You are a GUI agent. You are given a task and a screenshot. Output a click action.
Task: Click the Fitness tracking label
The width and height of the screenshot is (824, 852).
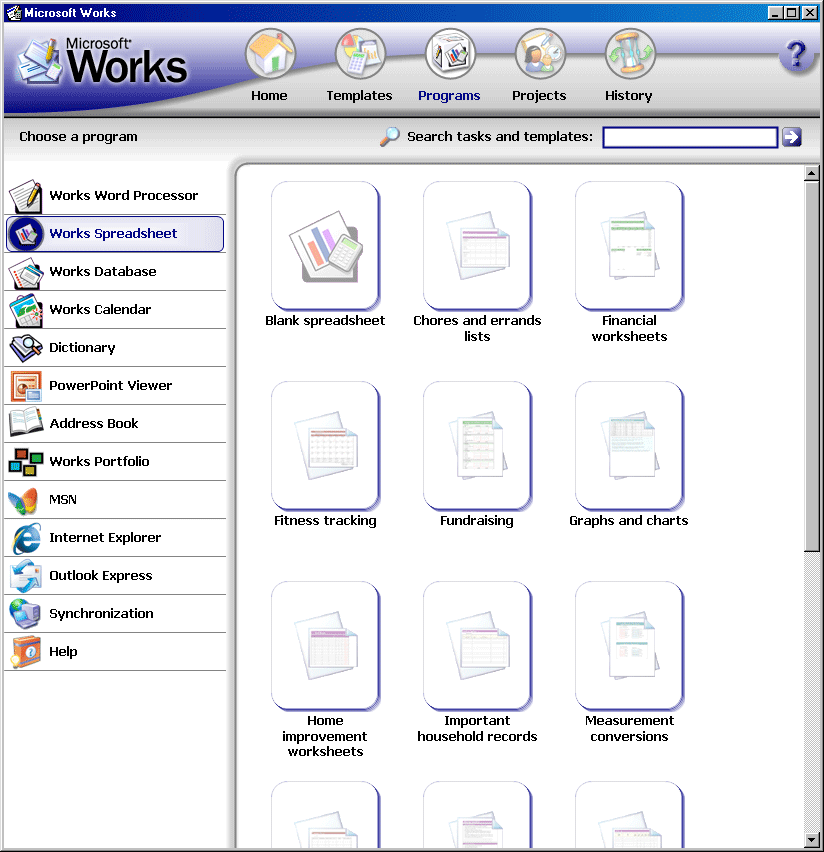pyautogui.click(x=325, y=521)
